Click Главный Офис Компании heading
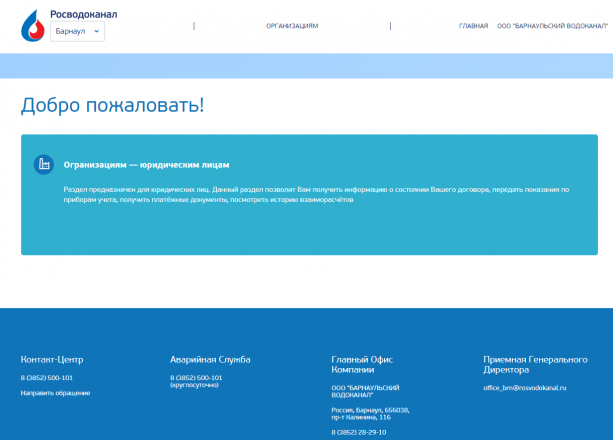Viewport: 613px width, 440px height. (x=362, y=365)
